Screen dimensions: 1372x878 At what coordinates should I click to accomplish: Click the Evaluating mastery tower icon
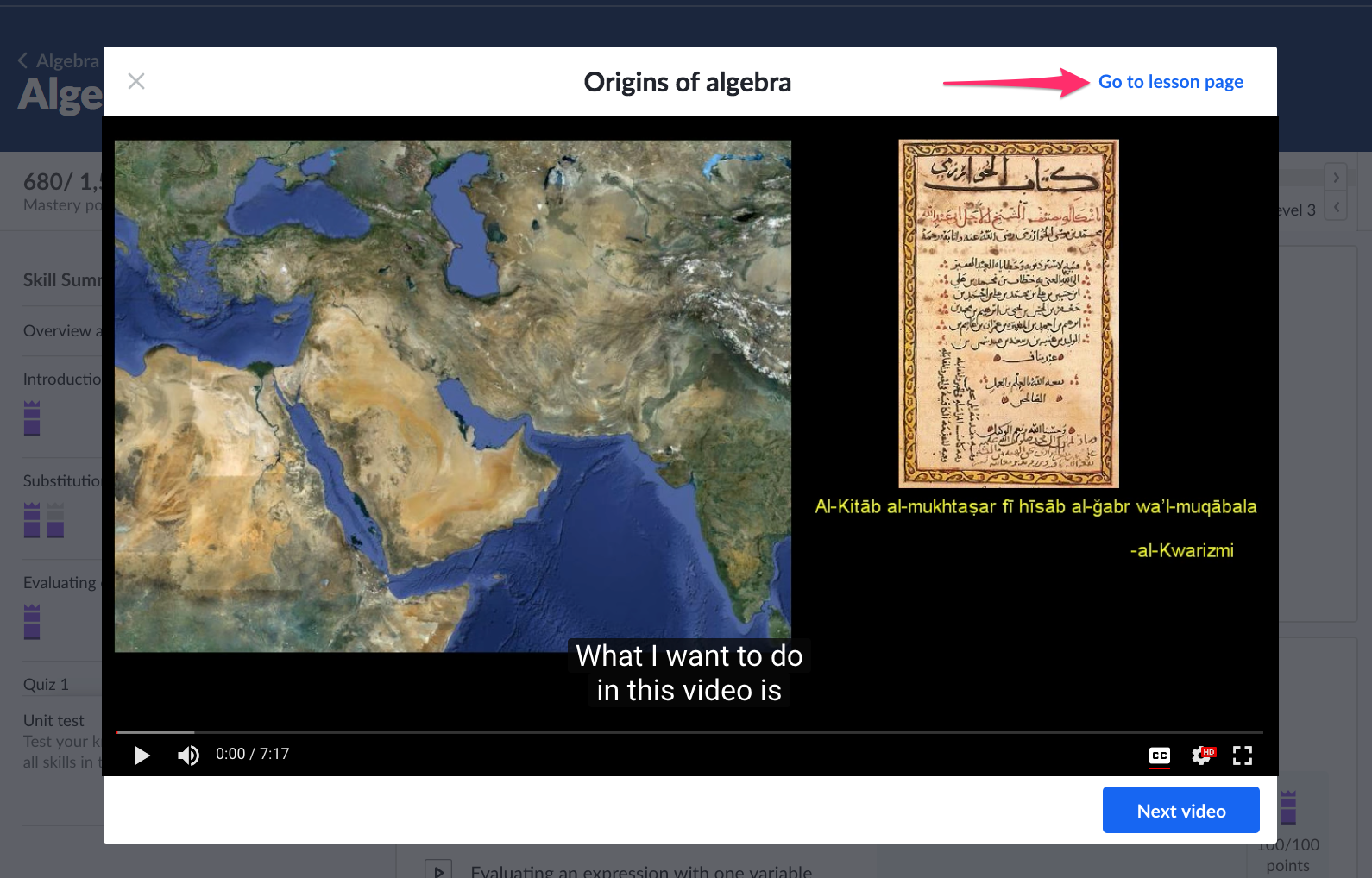coord(32,621)
